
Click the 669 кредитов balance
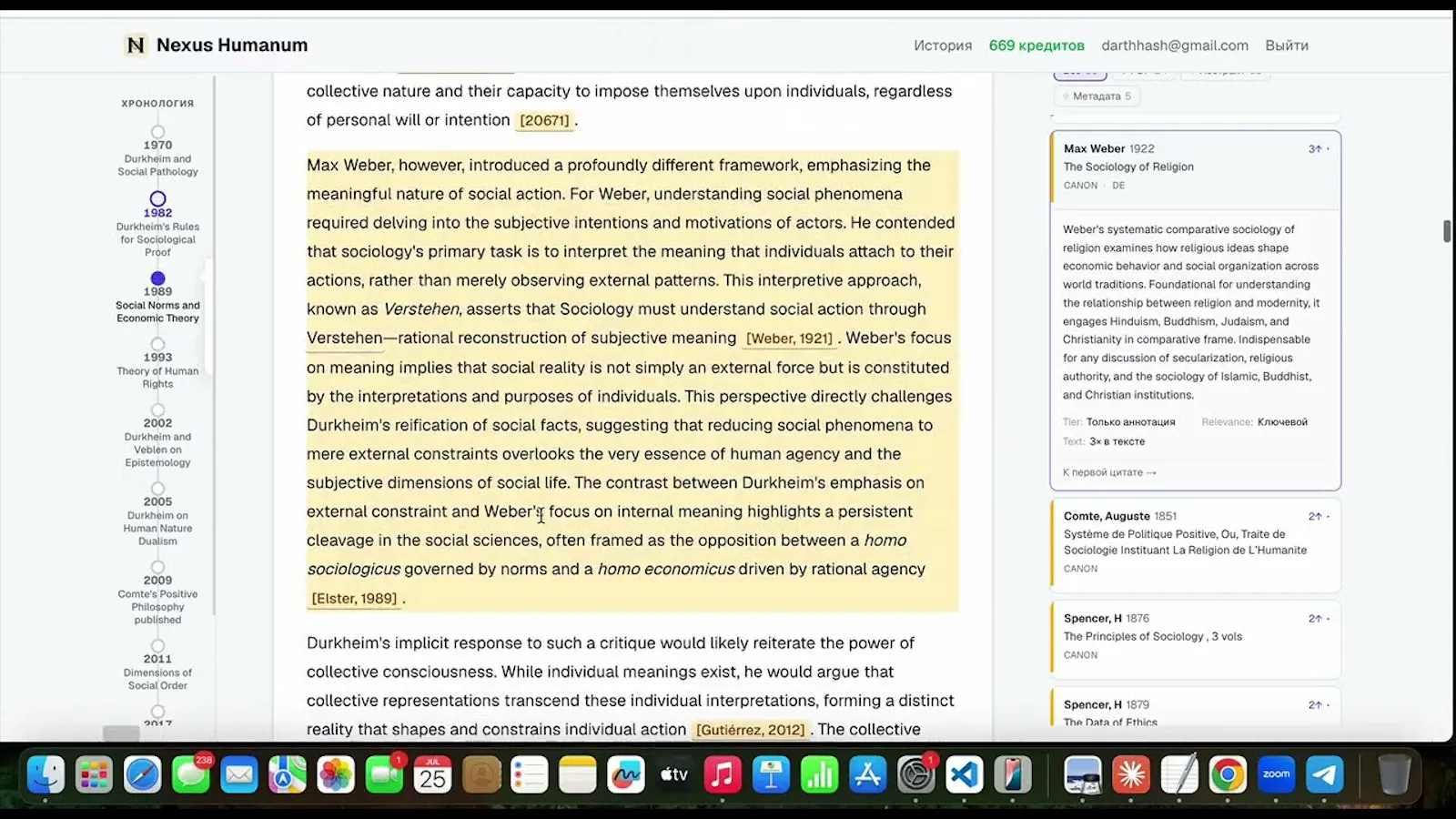point(1036,45)
